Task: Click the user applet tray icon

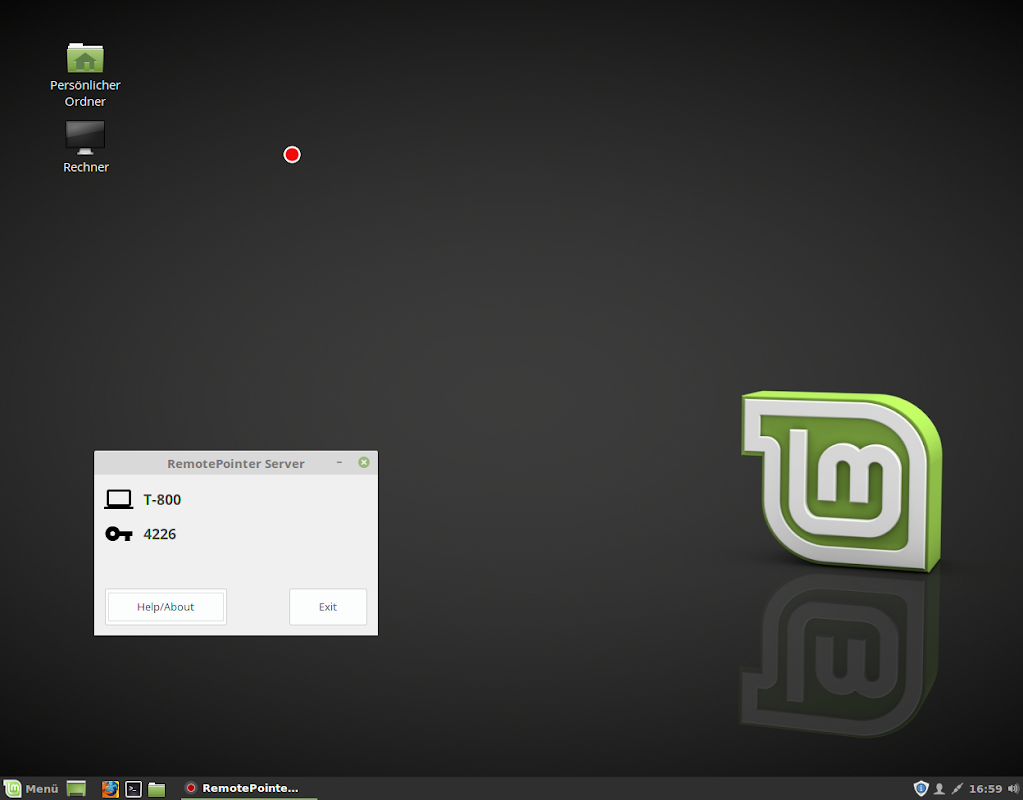Action: coord(939,789)
